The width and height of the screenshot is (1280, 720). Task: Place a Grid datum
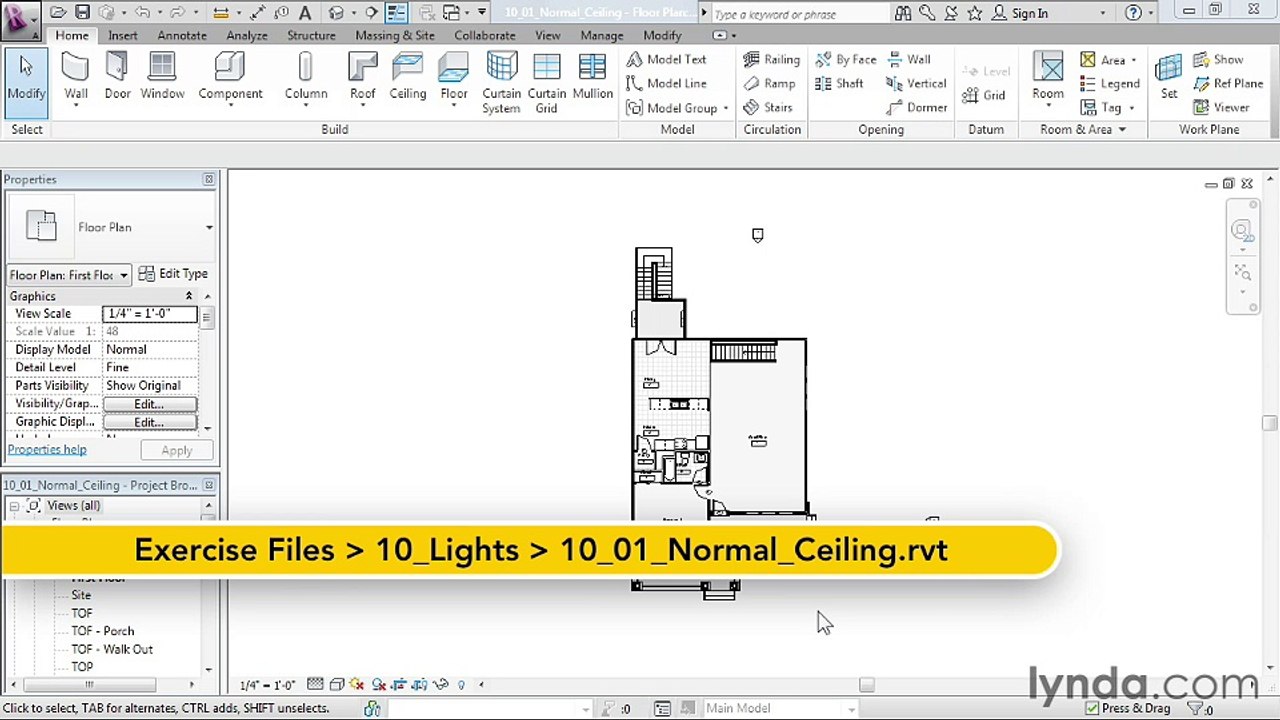[984, 95]
